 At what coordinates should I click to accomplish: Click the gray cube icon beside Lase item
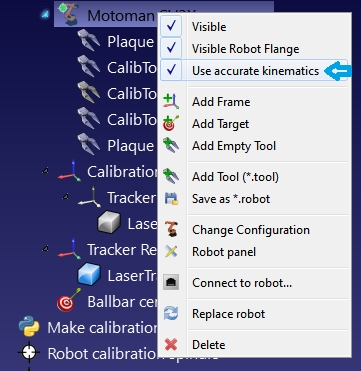point(109,223)
